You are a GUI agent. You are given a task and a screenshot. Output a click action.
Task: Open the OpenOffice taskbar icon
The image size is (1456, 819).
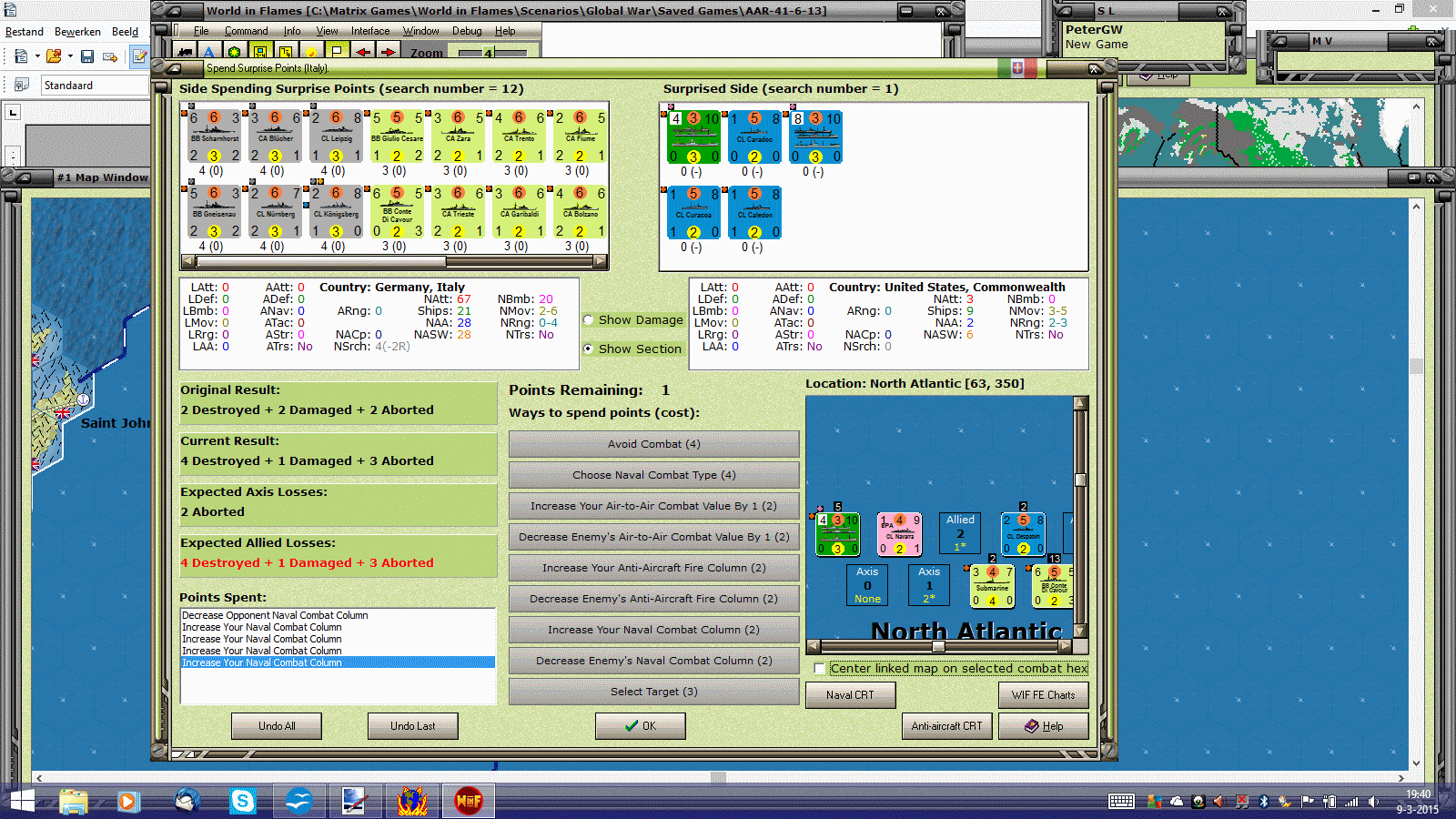click(298, 801)
